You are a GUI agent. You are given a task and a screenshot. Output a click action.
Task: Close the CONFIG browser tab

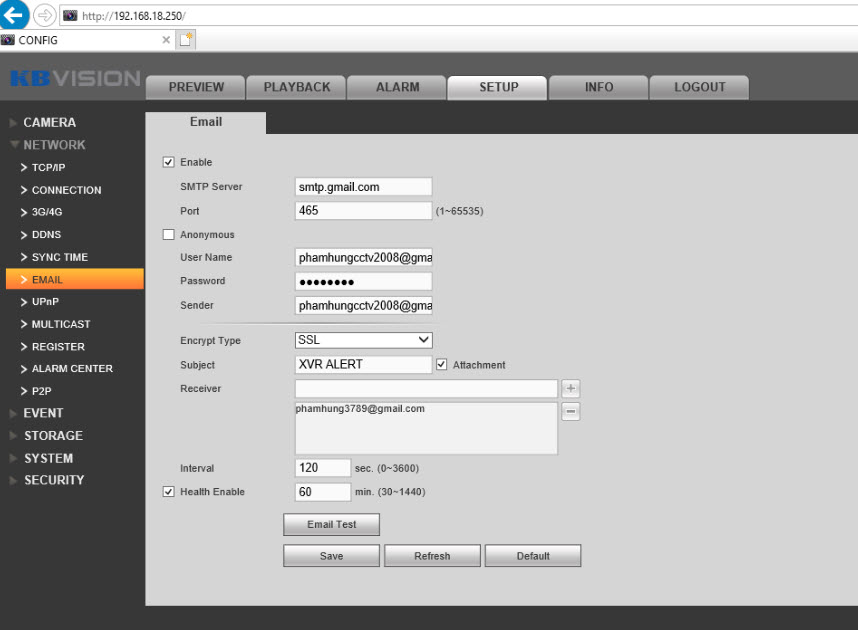click(x=166, y=40)
